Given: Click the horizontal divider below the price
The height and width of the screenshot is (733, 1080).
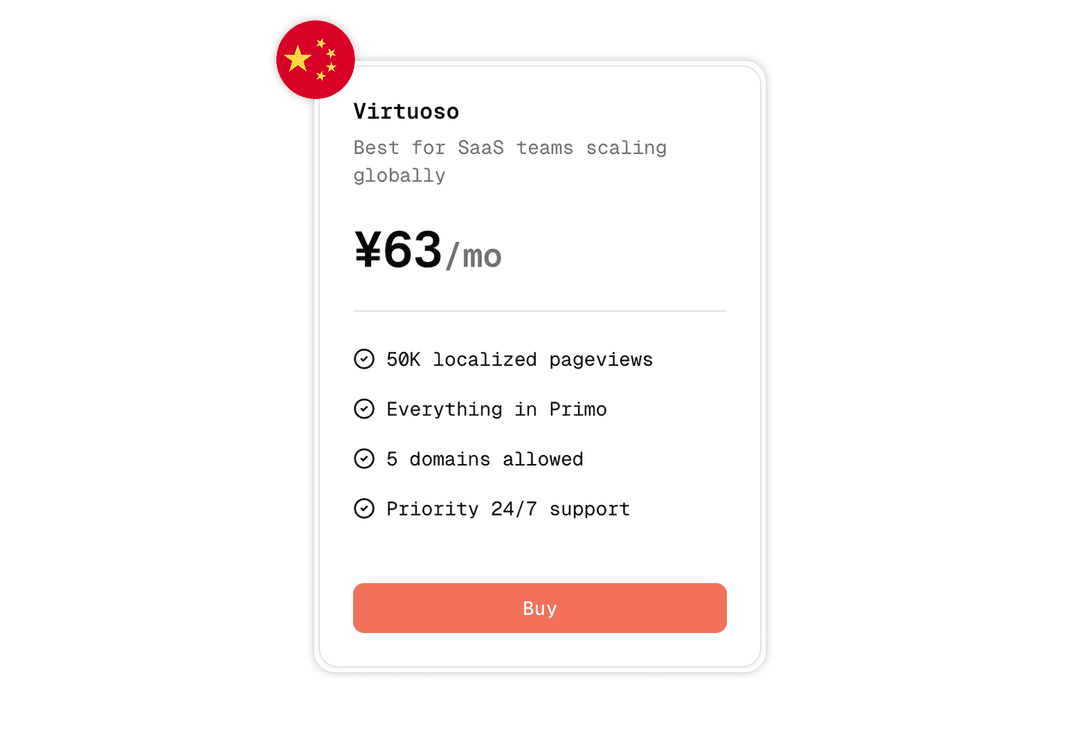Looking at the screenshot, I should coord(540,311).
